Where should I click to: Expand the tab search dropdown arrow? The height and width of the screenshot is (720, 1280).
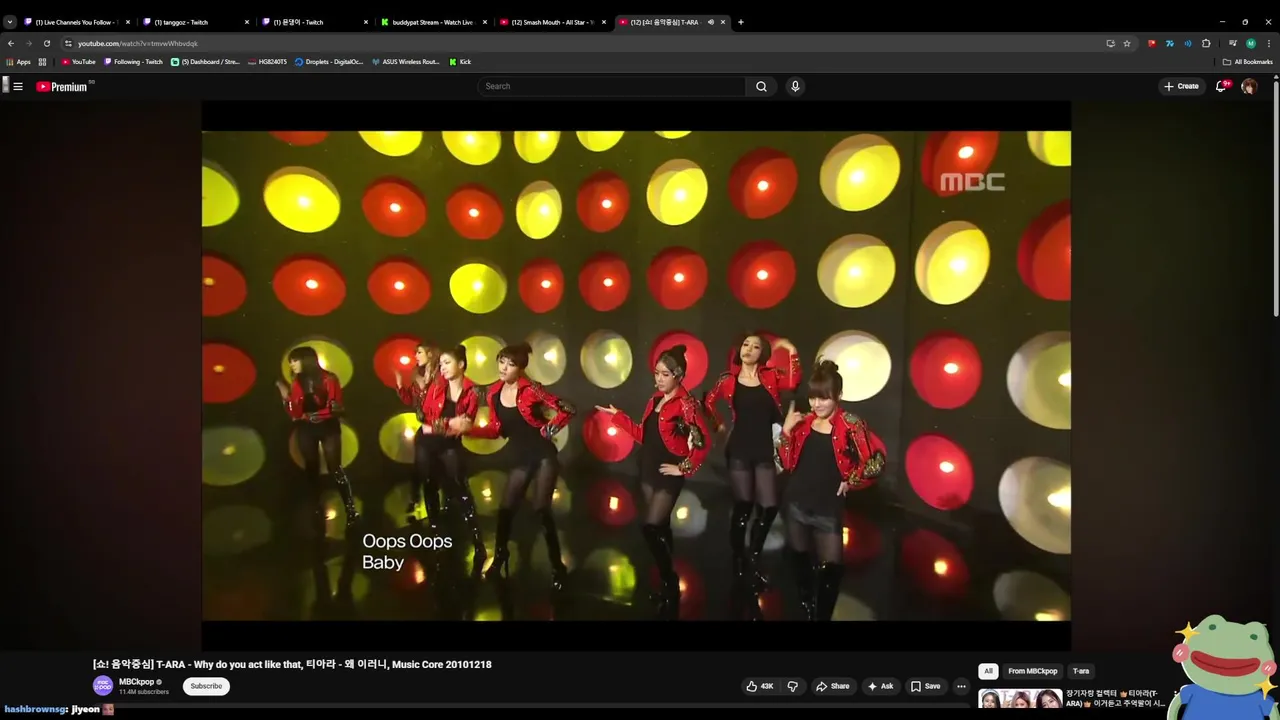point(10,22)
